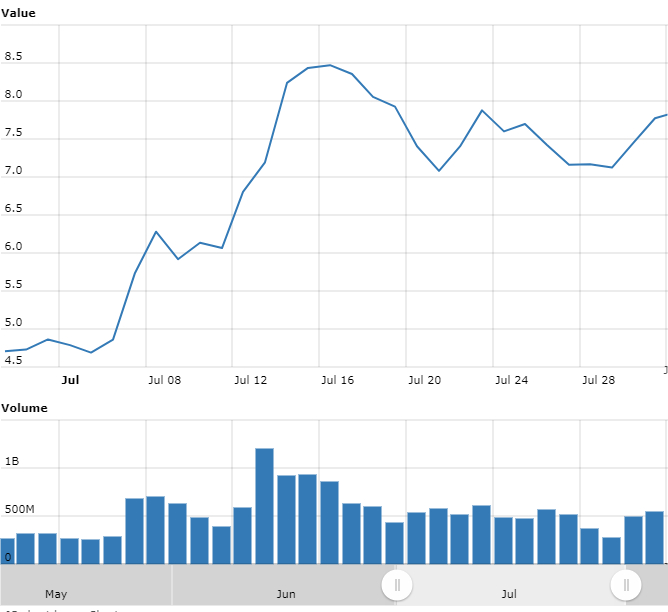Click the bold 'Jul' date axis label
This screenshot has height=612, width=668.
click(x=70, y=380)
